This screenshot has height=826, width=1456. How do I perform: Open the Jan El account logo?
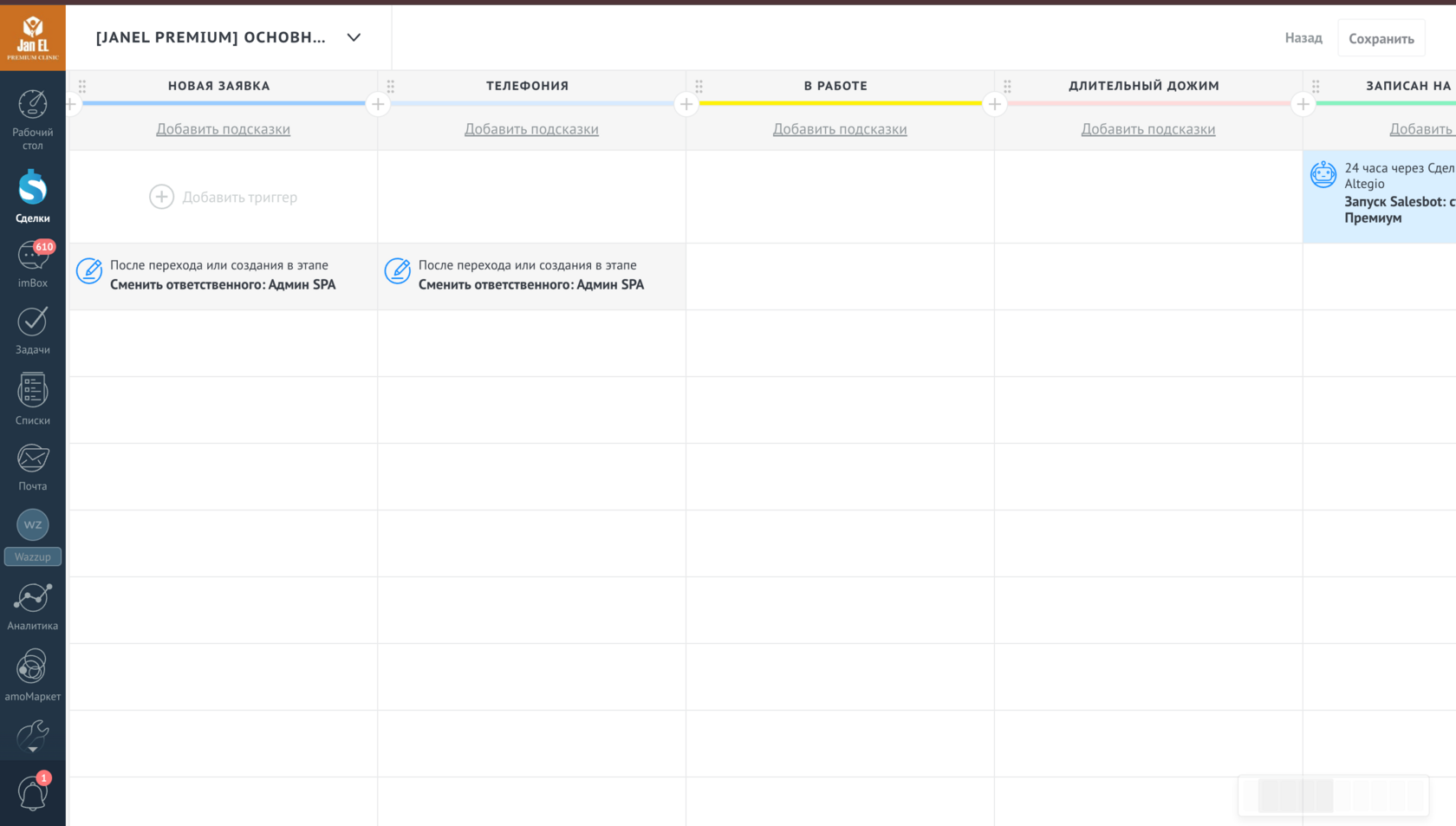pyautogui.click(x=33, y=37)
